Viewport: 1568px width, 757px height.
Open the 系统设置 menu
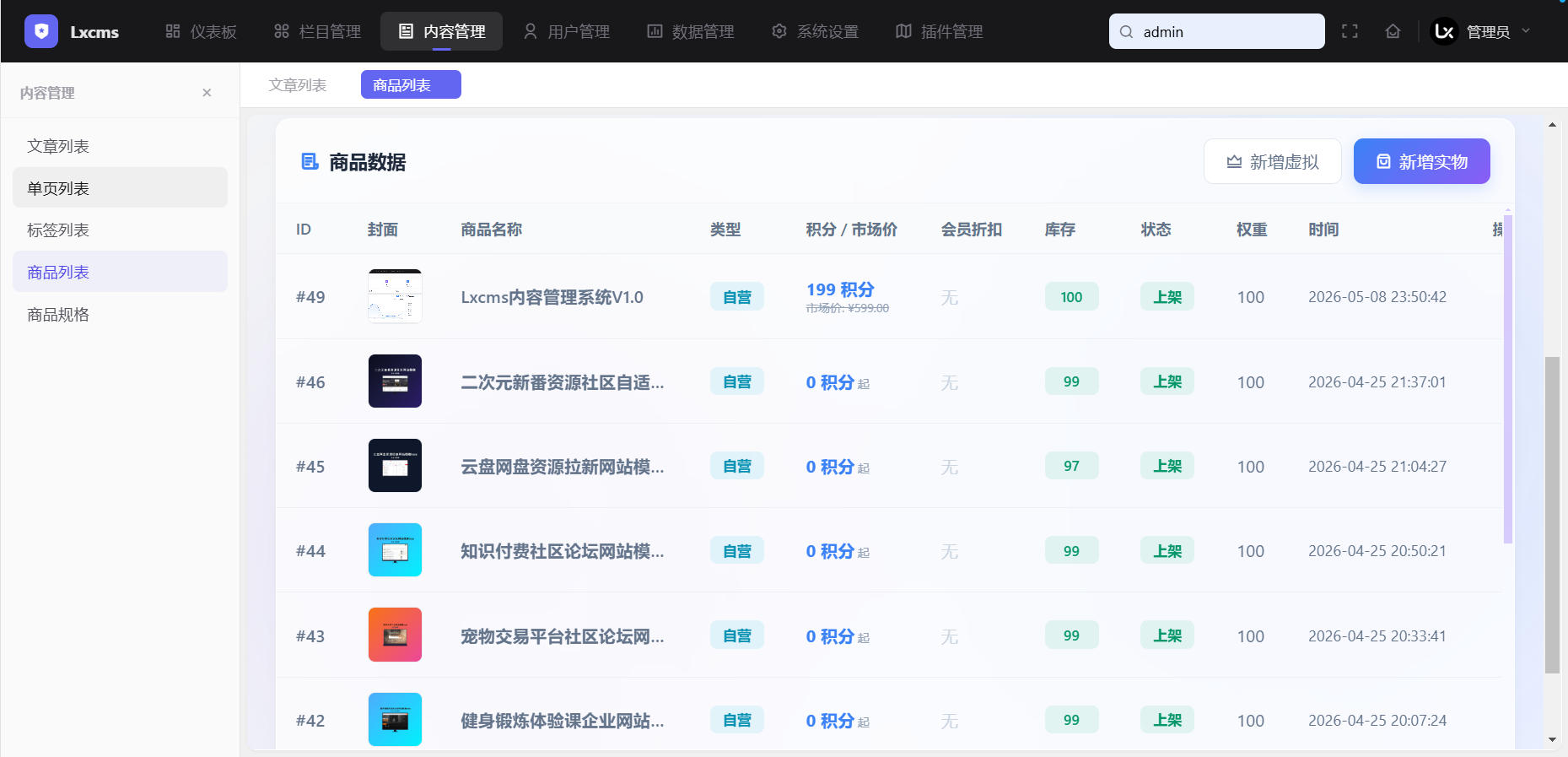(815, 31)
